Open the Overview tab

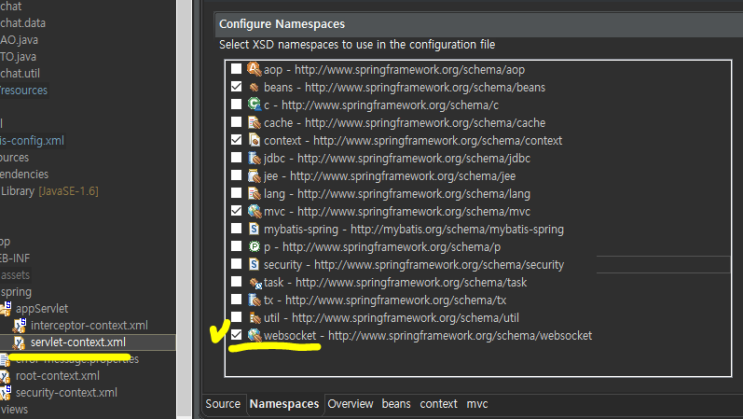click(x=350, y=404)
